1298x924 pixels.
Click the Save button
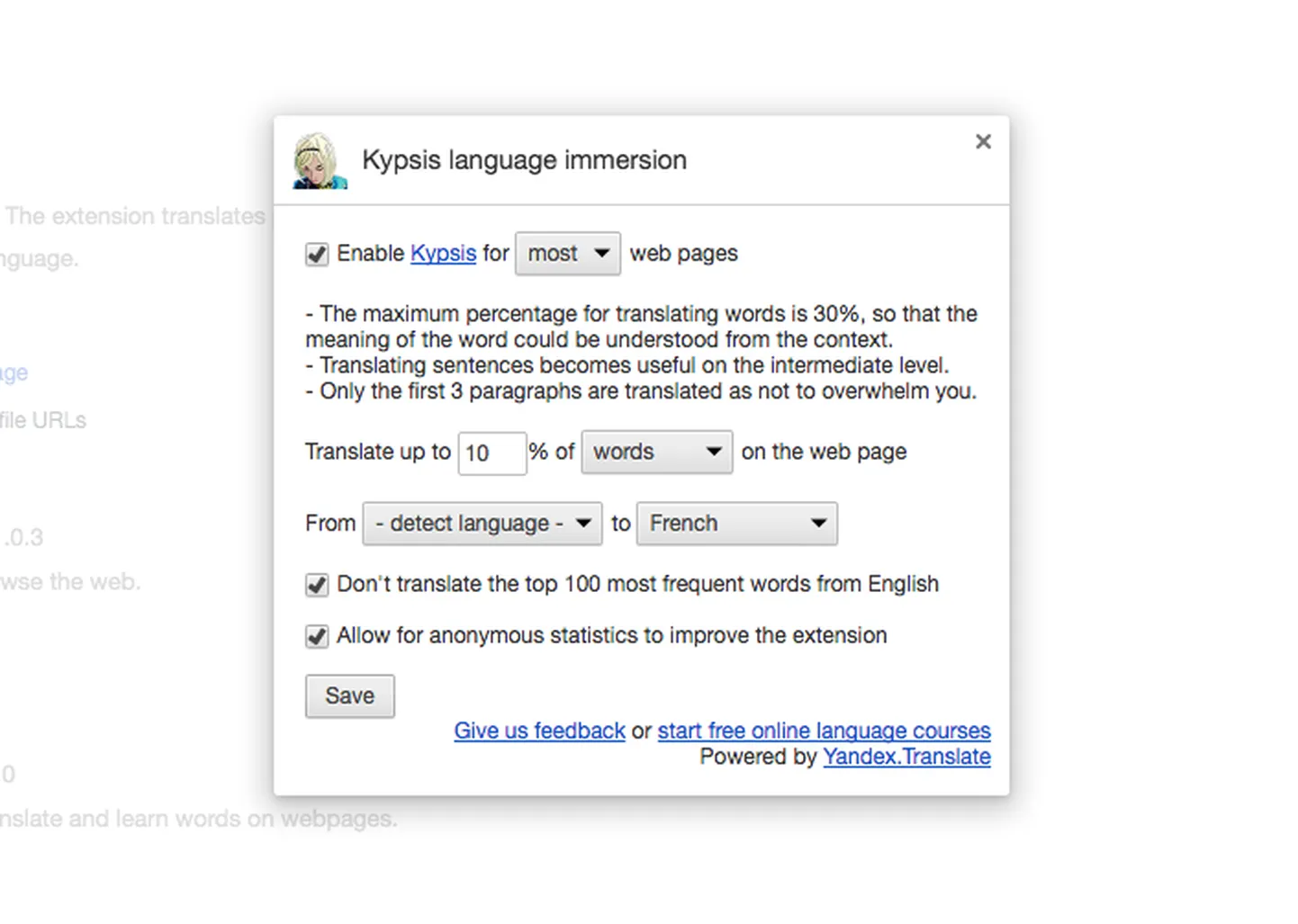349,696
